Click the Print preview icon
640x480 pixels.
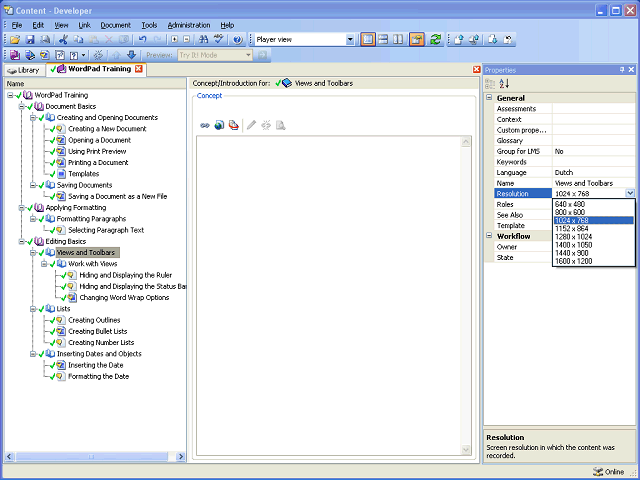(45, 39)
